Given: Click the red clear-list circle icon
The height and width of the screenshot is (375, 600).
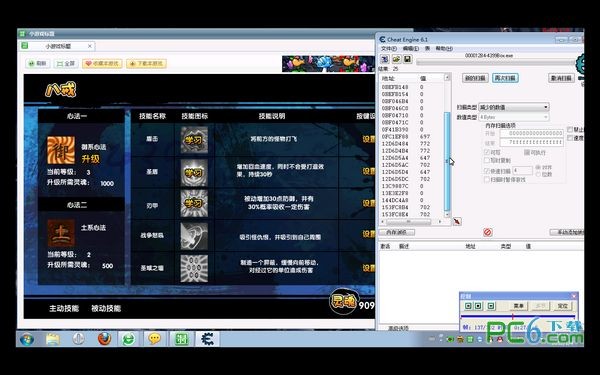Looking at the screenshot, I should (488, 232).
